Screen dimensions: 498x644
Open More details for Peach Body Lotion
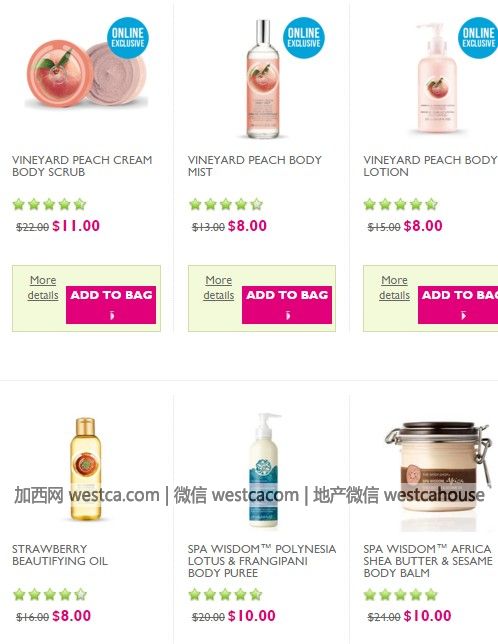tap(394, 288)
